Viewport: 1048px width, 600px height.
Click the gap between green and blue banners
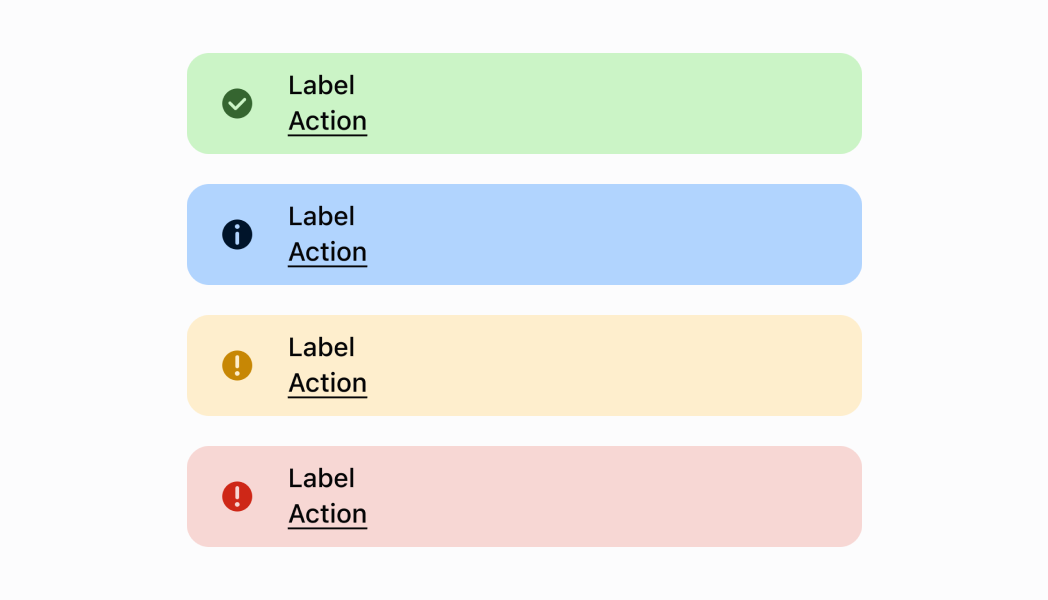pos(524,169)
